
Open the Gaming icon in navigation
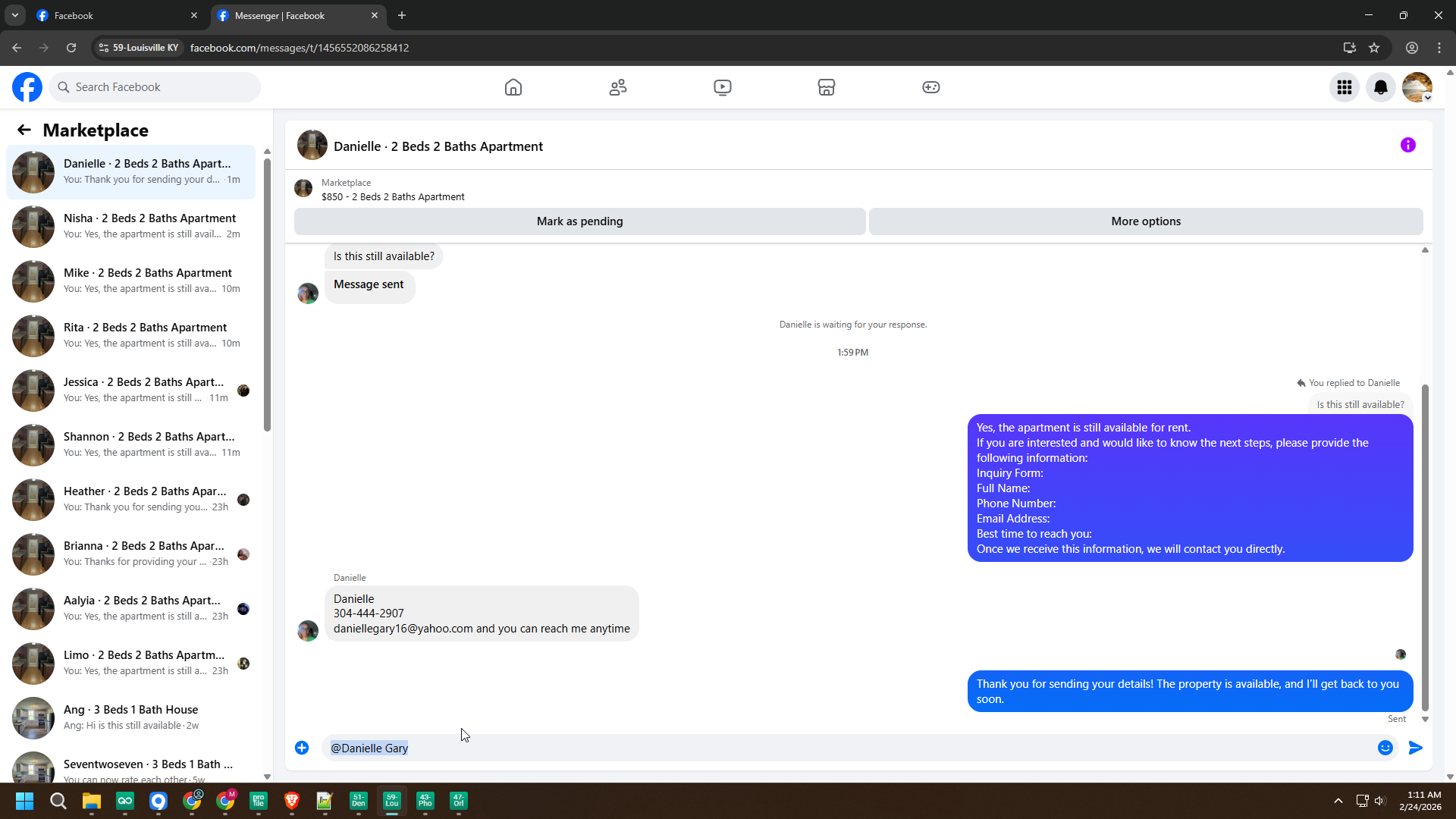tap(931, 87)
